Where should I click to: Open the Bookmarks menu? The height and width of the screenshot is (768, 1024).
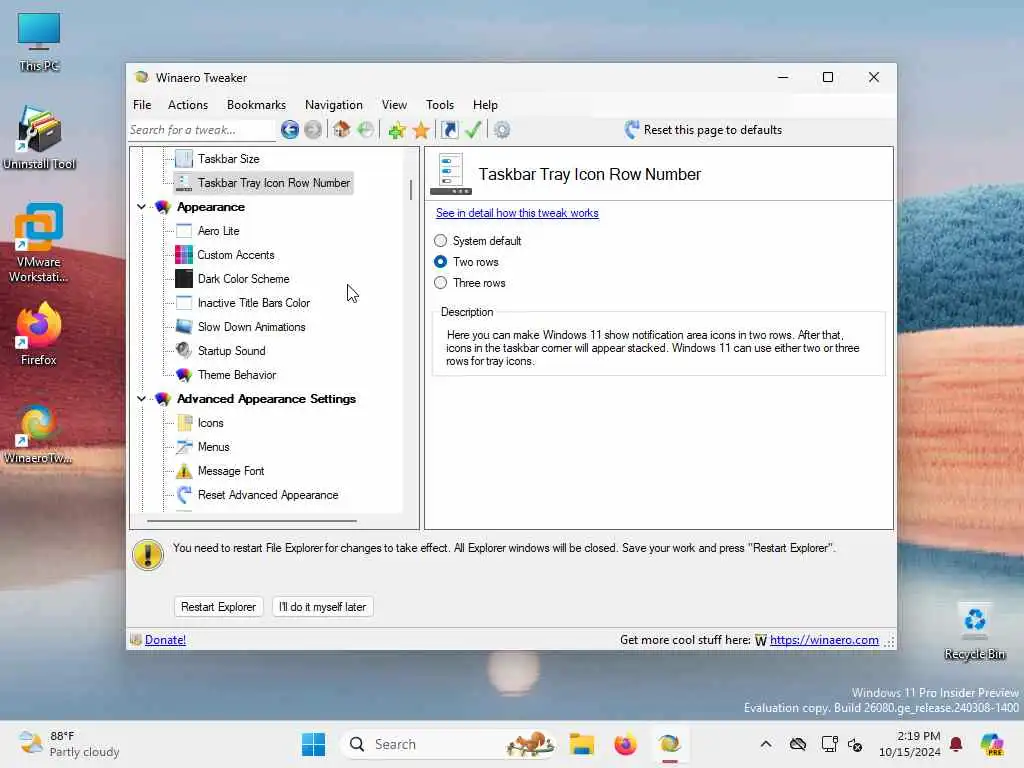[x=256, y=104]
